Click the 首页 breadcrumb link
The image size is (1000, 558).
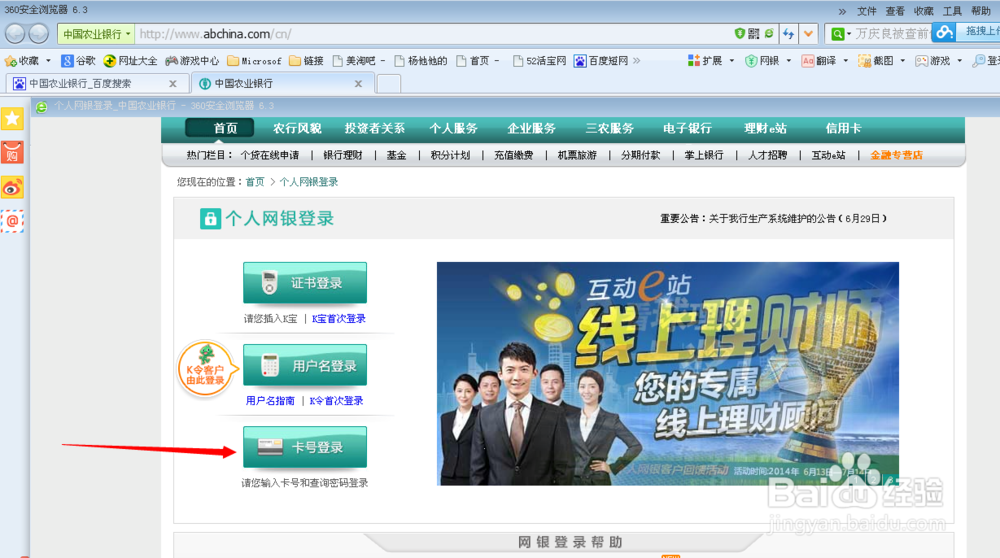[x=255, y=182]
